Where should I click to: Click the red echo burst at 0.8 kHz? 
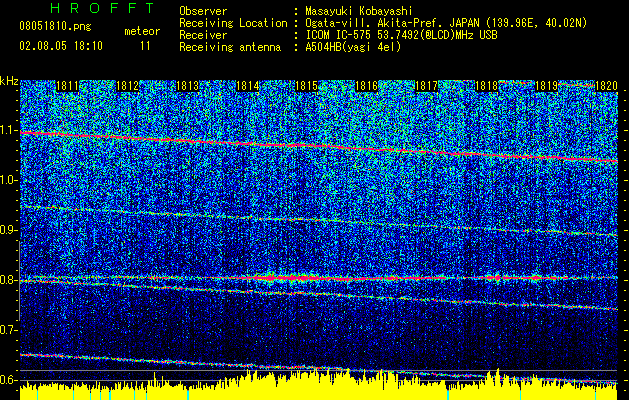(x=285, y=276)
